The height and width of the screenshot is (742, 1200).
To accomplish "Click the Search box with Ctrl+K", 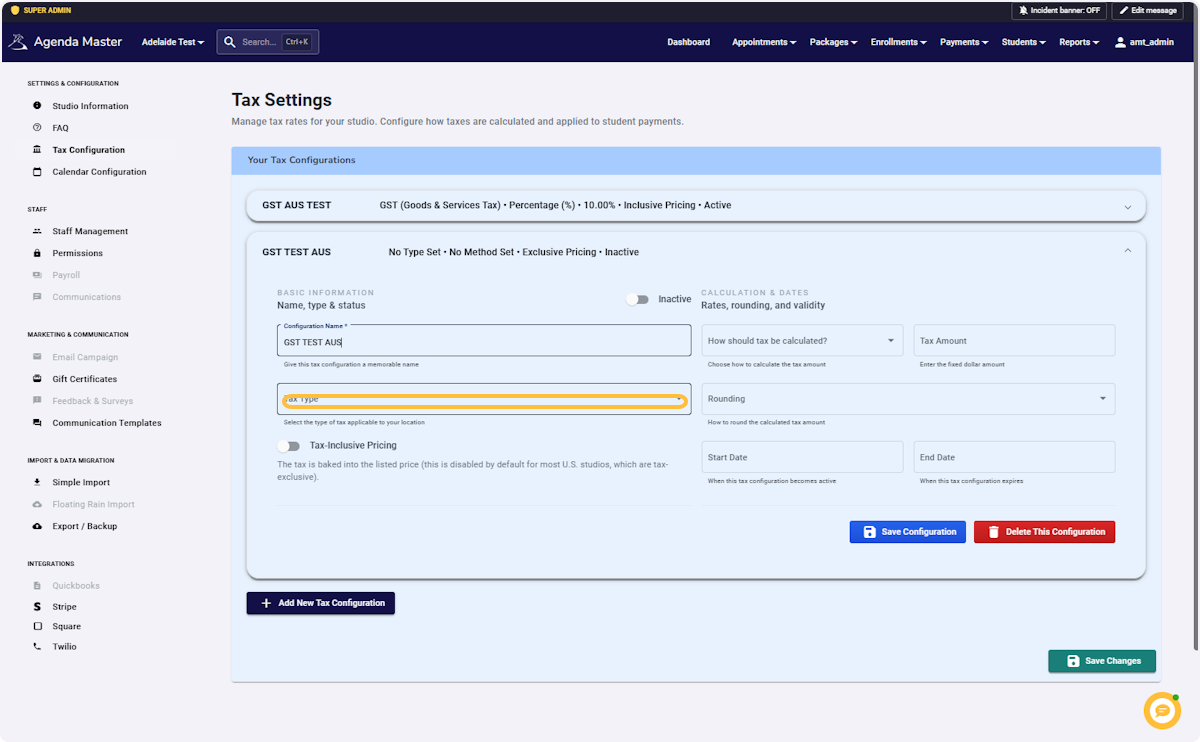I will [268, 42].
